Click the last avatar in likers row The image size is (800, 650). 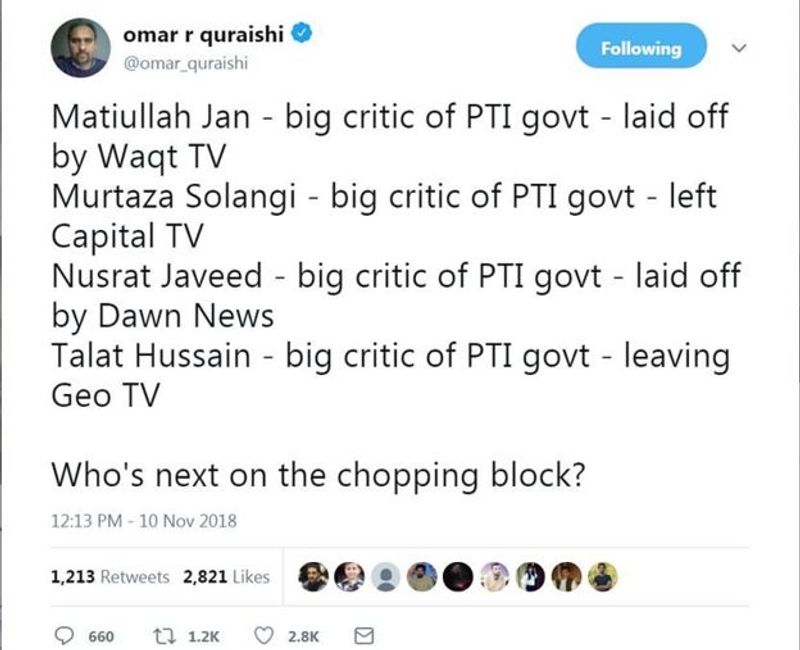[x=603, y=576]
